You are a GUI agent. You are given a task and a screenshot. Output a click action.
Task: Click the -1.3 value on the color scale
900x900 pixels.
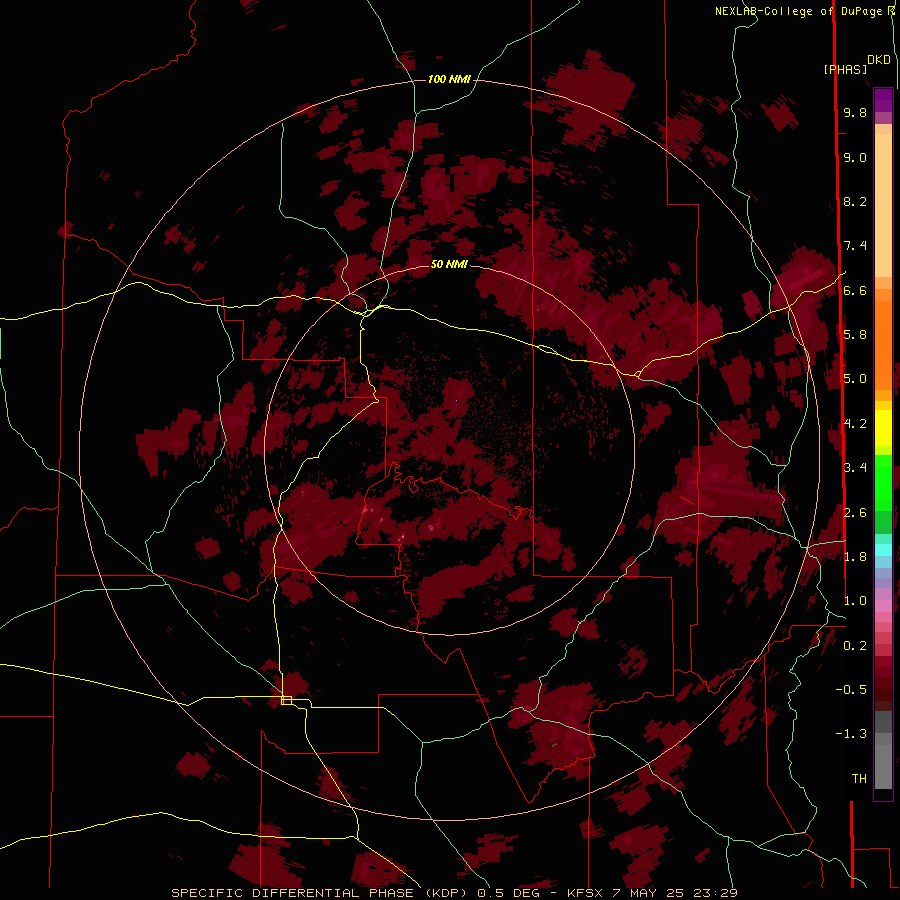coord(851,734)
